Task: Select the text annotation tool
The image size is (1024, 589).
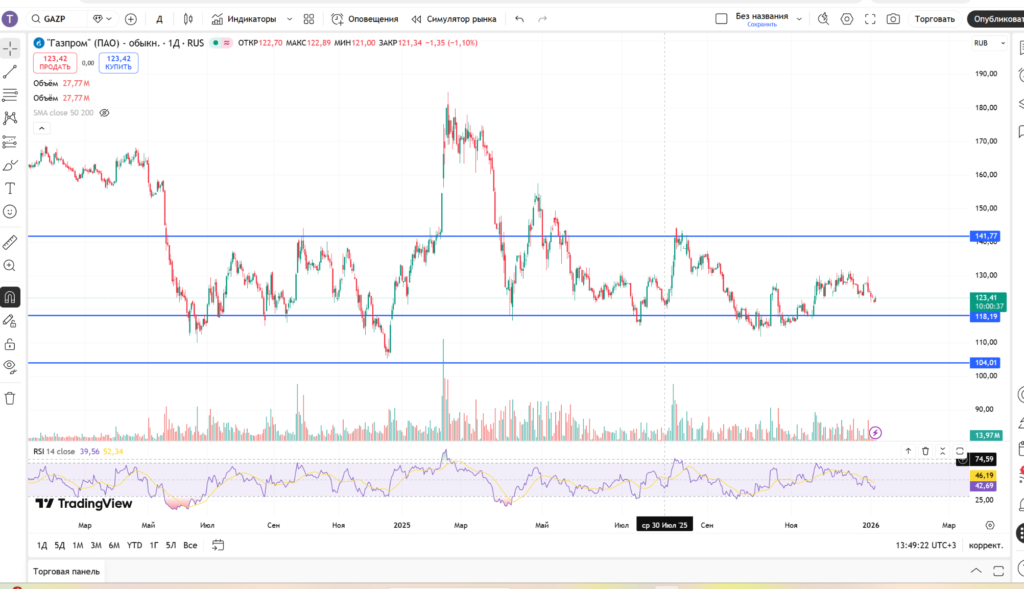Action: pyautogui.click(x=10, y=189)
